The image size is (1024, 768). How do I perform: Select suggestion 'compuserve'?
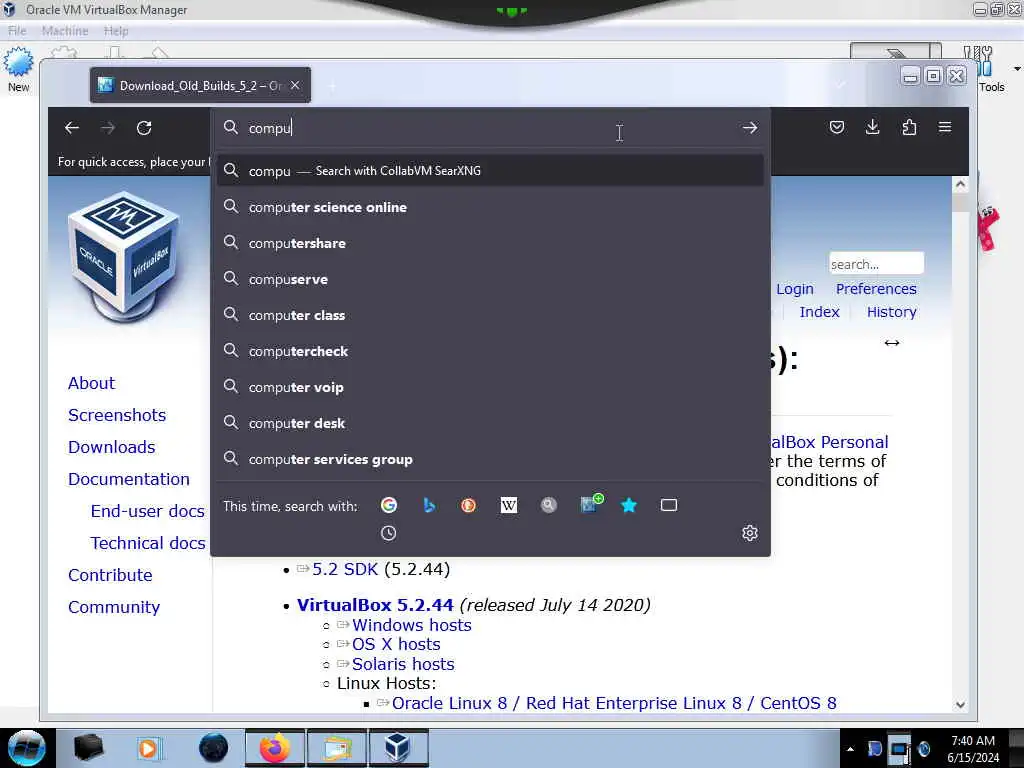490,279
